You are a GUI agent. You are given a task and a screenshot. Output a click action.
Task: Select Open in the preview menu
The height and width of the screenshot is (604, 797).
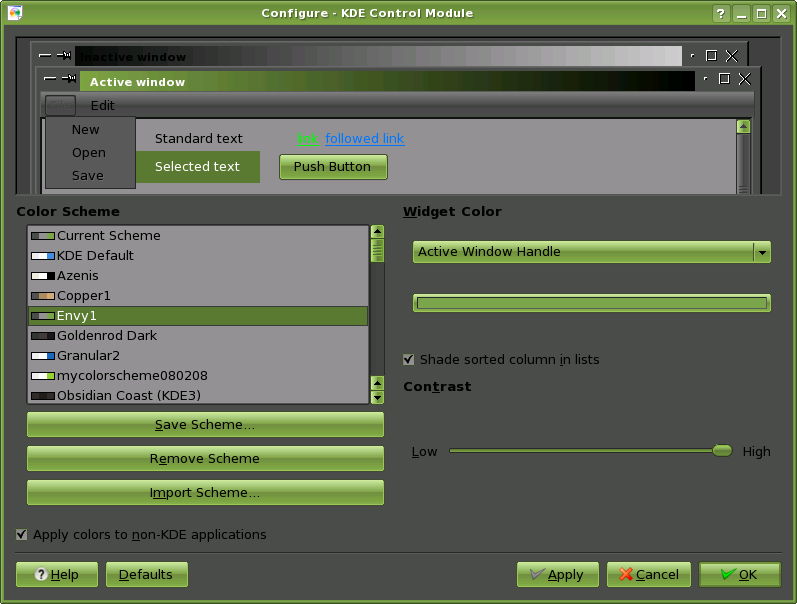tap(89, 153)
